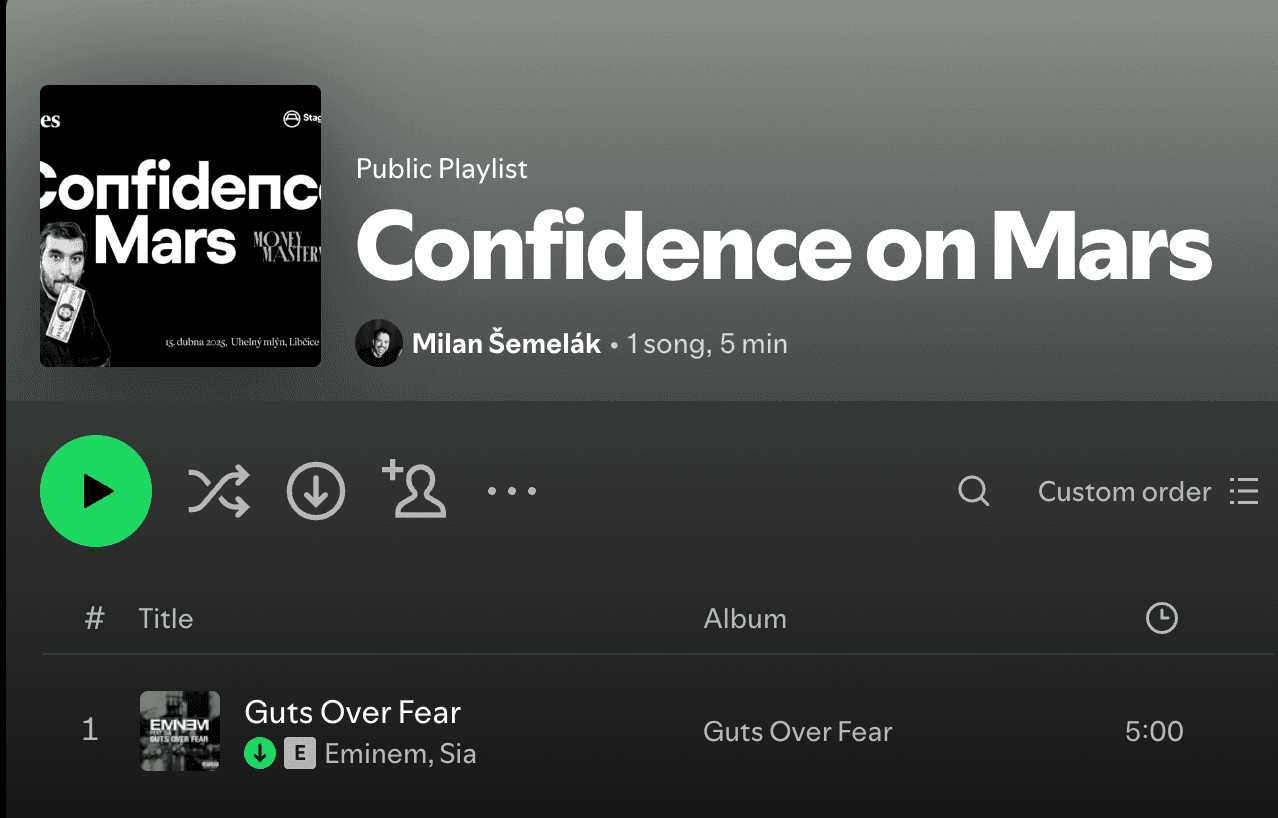1278x818 pixels.
Task: Sort tracks by the Album column header
Action: (x=745, y=618)
